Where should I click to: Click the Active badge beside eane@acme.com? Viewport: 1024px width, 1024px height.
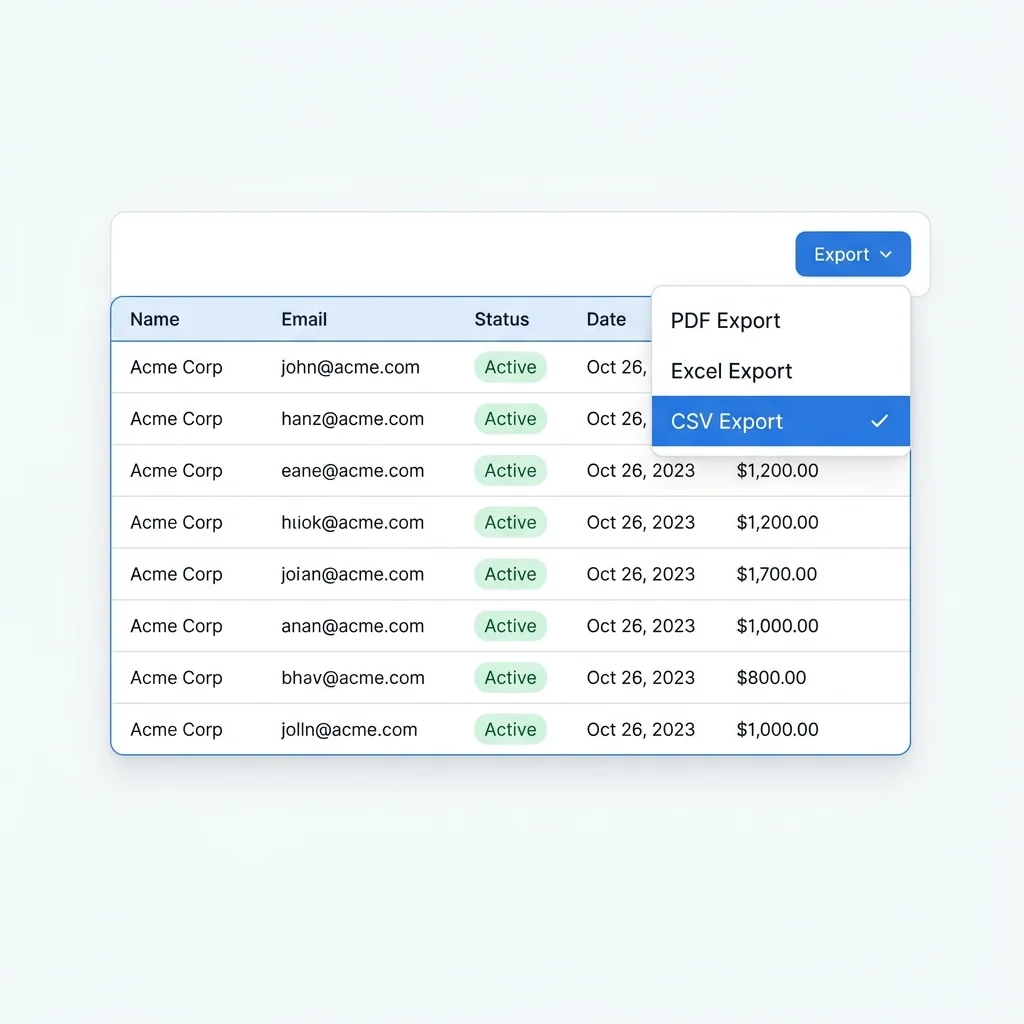click(x=510, y=470)
